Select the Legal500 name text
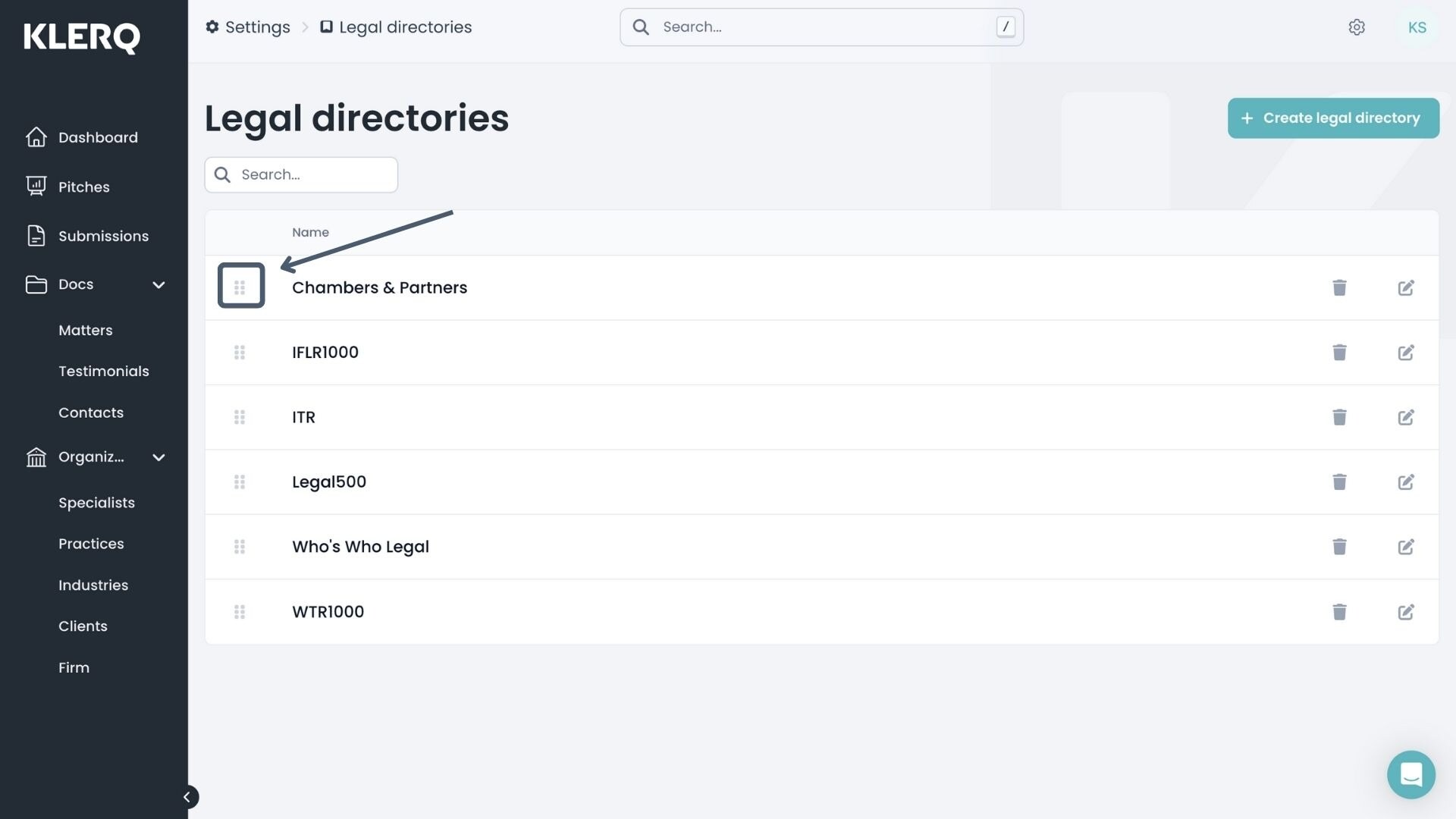Image resolution: width=1456 pixels, height=819 pixels. 329,482
